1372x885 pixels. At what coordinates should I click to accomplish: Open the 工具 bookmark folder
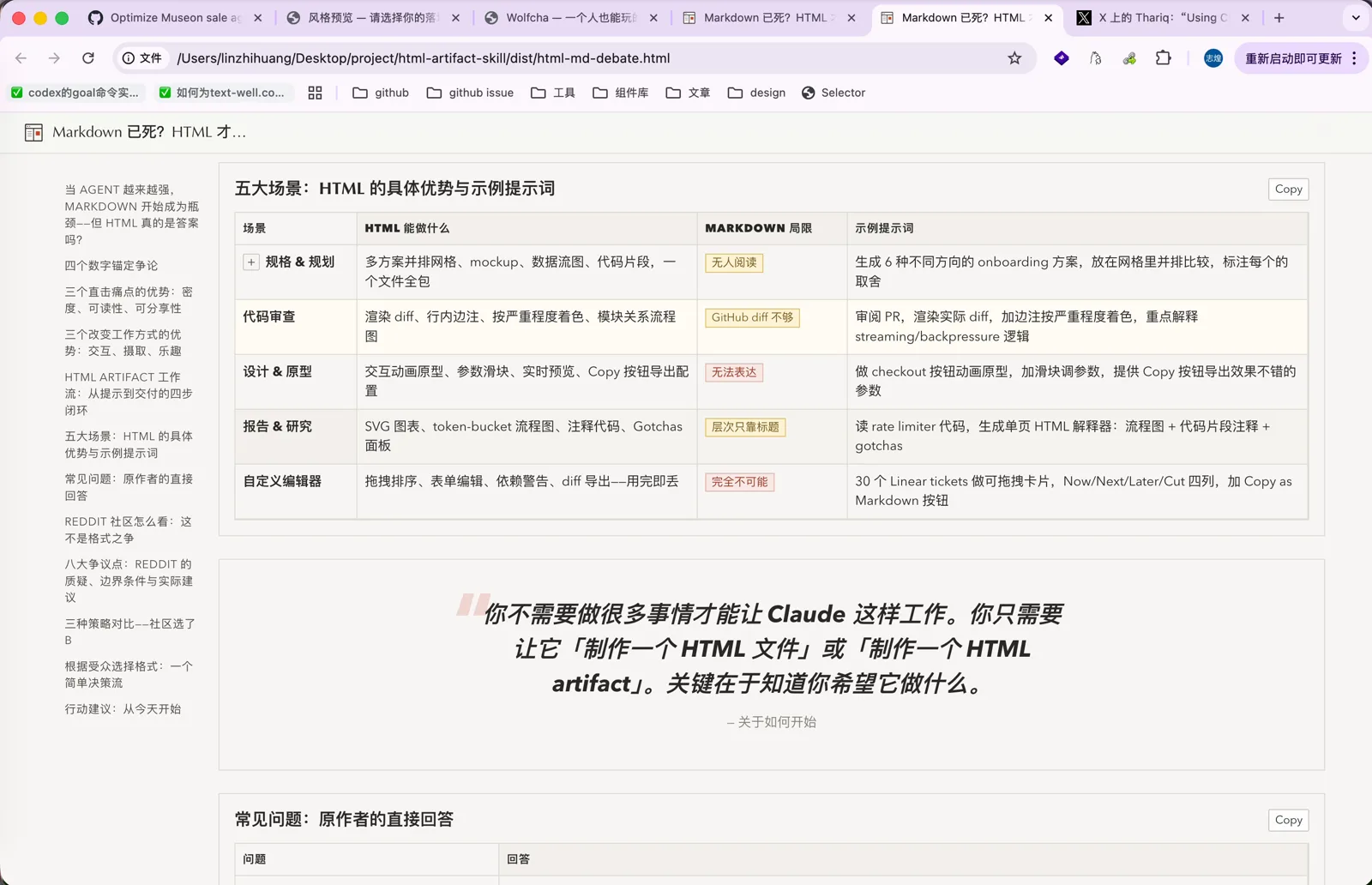tap(553, 93)
